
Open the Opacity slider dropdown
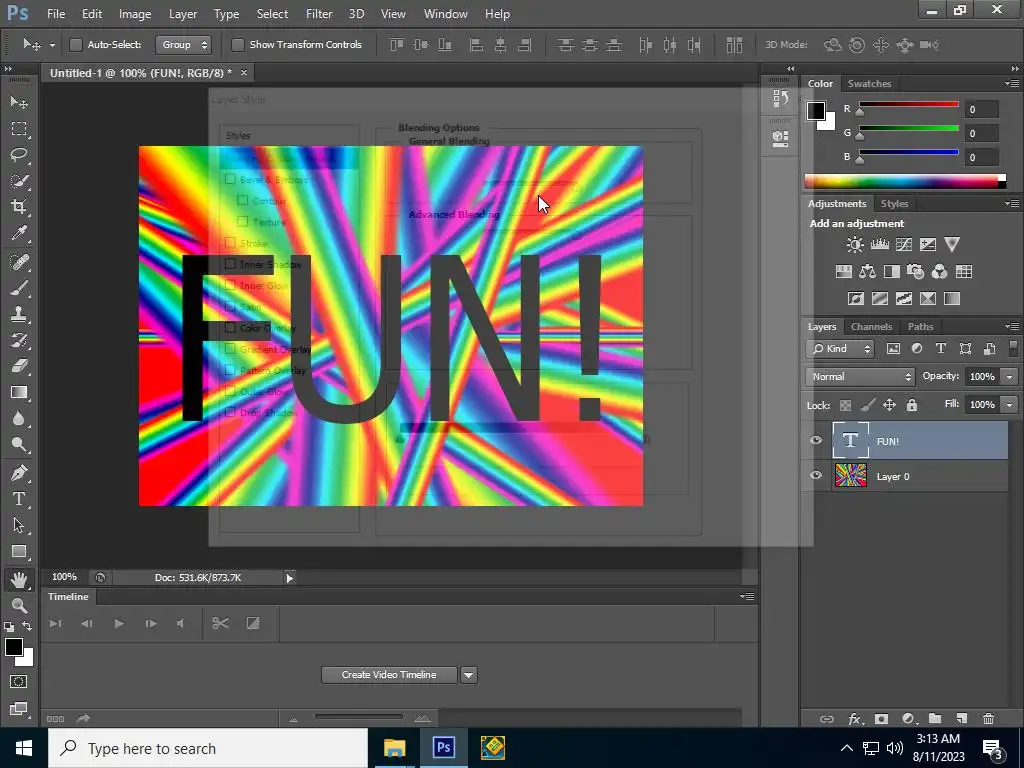point(1010,377)
